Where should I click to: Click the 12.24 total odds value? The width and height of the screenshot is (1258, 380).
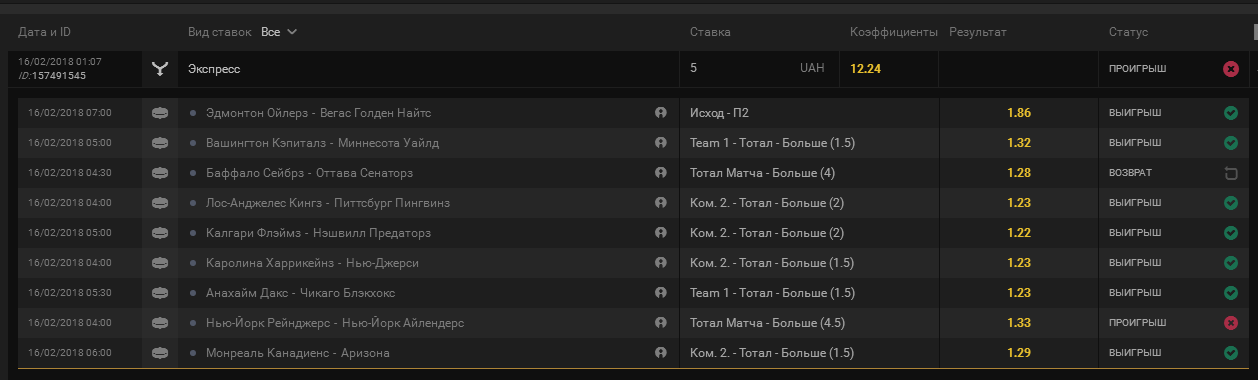tap(866, 69)
